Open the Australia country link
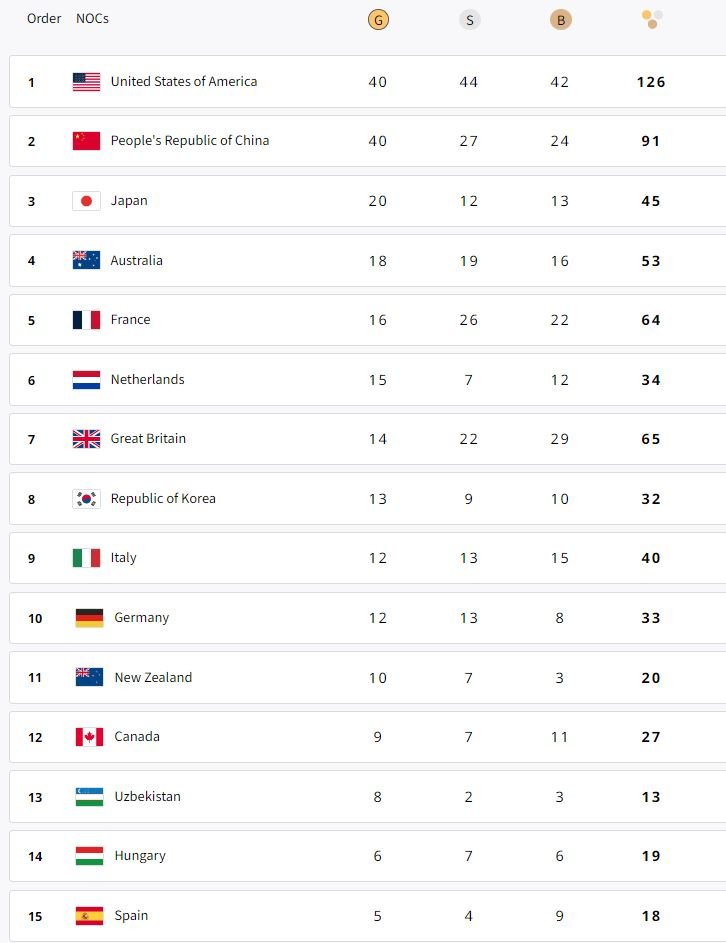This screenshot has height=943, width=726. coord(137,260)
